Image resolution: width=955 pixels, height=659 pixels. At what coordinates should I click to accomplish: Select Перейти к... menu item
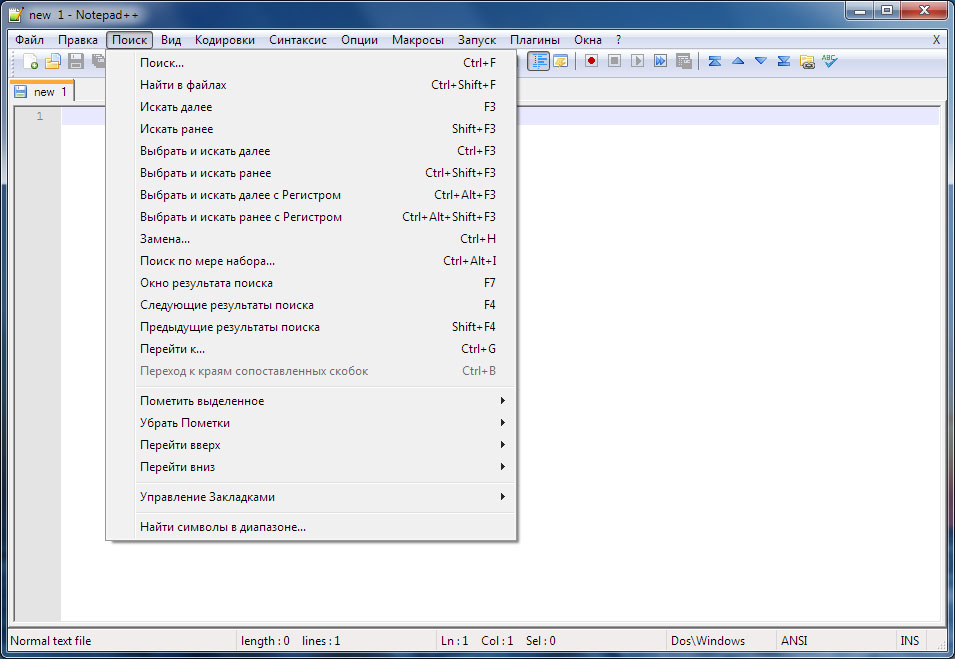point(172,349)
